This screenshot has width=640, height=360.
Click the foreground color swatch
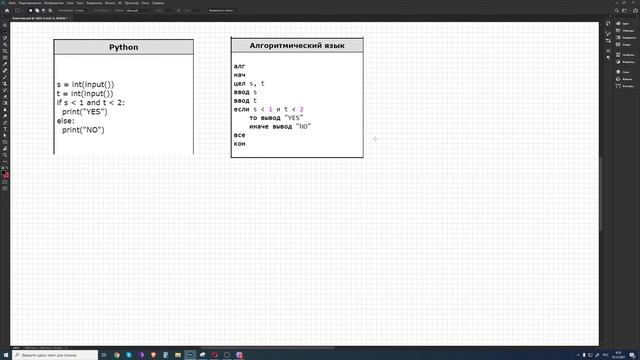click(x=4, y=173)
